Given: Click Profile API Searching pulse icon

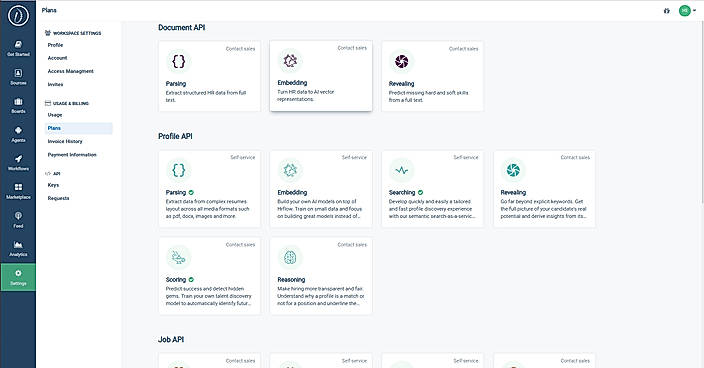Looking at the screenshot, I should (x=401, y=170).
